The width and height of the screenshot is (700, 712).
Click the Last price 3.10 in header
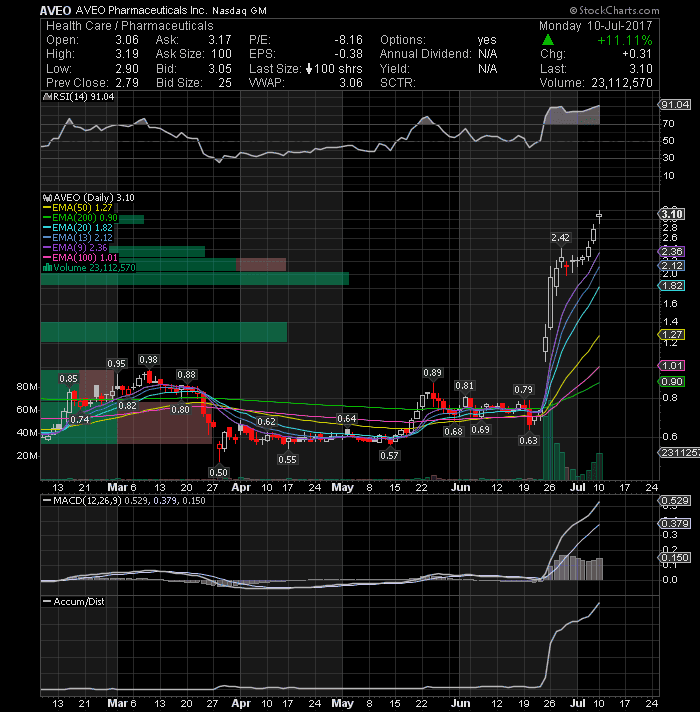641,69
